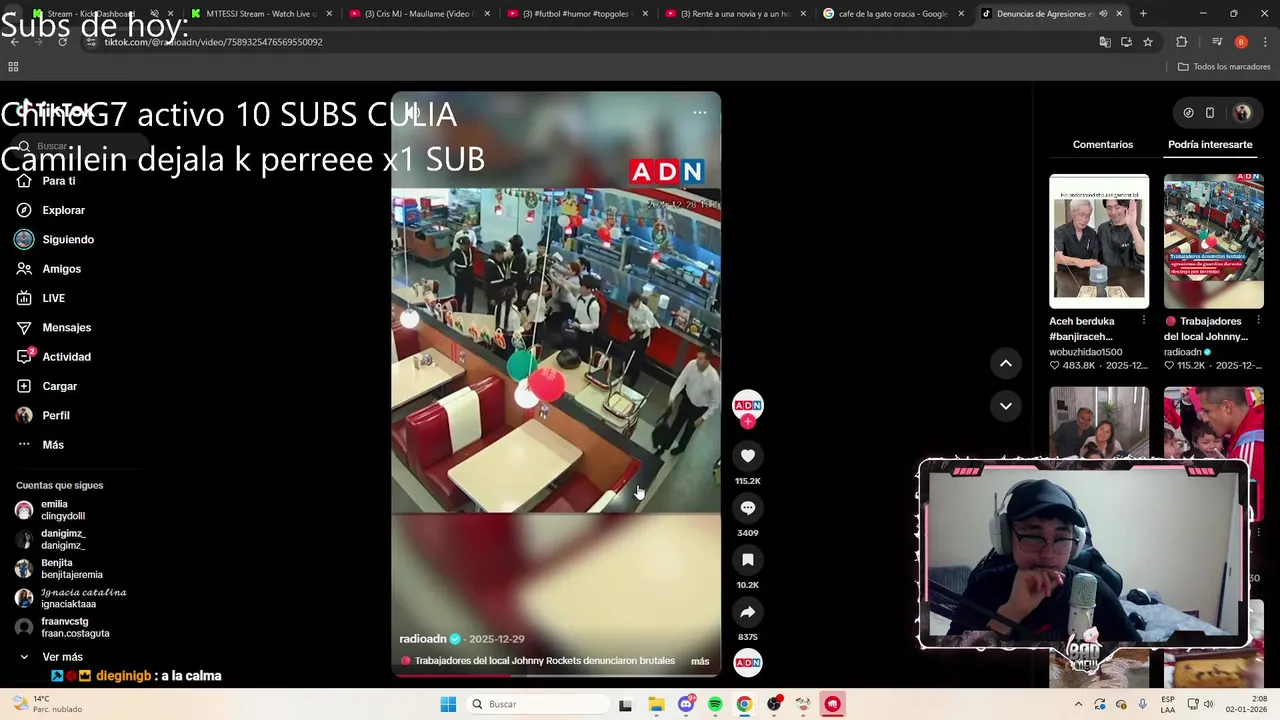Viewport: 1280px width, 720px height.
Task: Save video with bookmark icon
Action: point(747,560)
